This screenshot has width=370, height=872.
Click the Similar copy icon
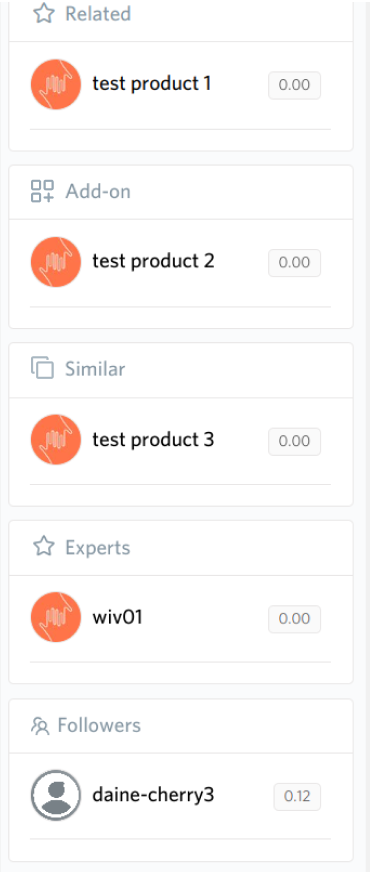click(42, 369)
